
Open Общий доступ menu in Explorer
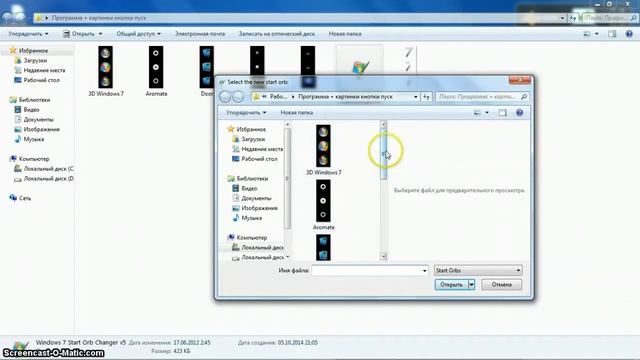pos(138,34)
